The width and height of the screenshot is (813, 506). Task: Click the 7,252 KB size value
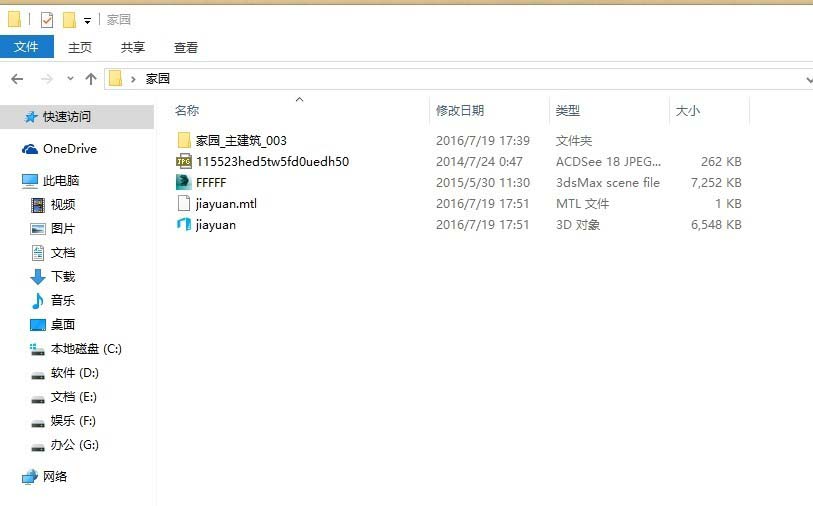pos(716,182)
